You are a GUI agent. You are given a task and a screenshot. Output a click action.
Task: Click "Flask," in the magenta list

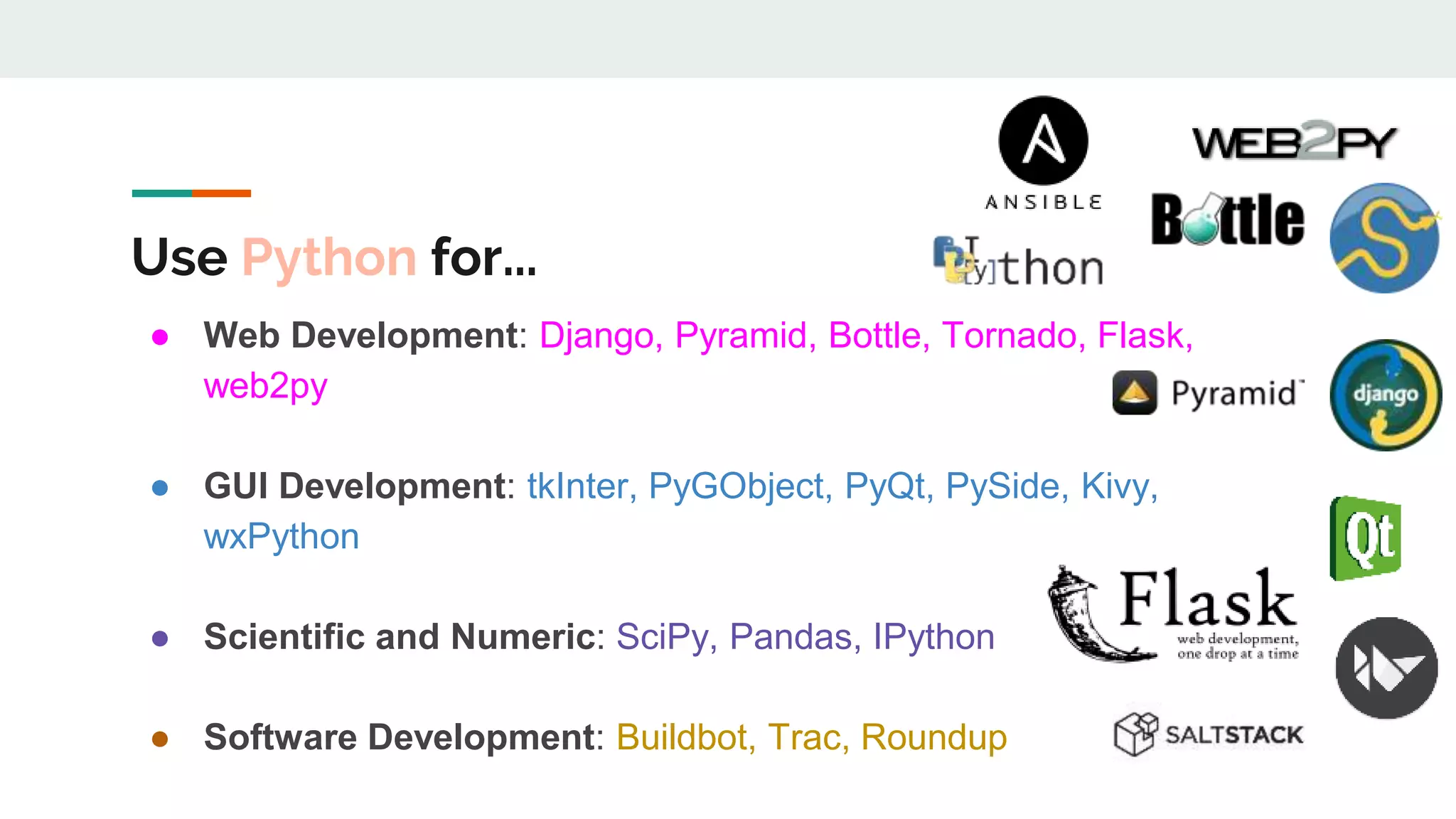click(1145, 336)
